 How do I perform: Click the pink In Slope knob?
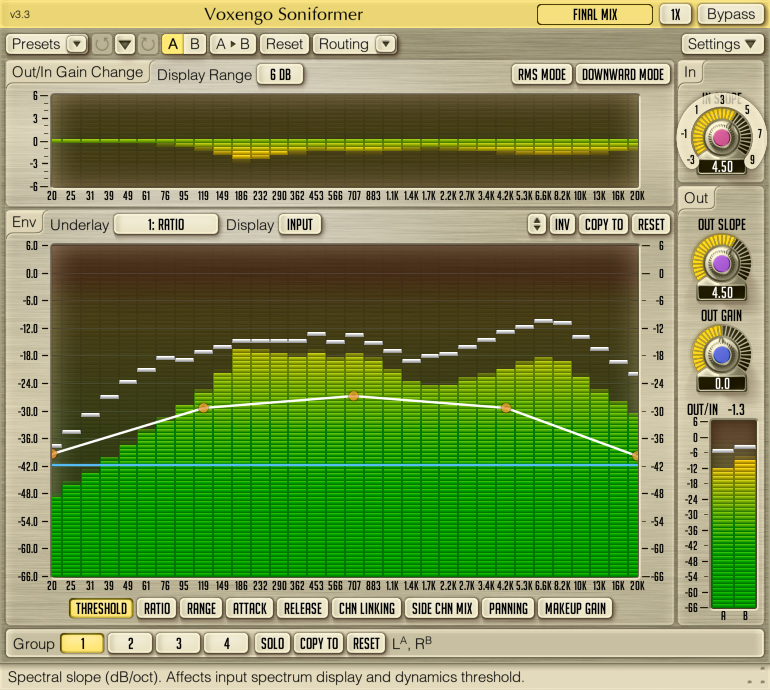tap(720, 135)
